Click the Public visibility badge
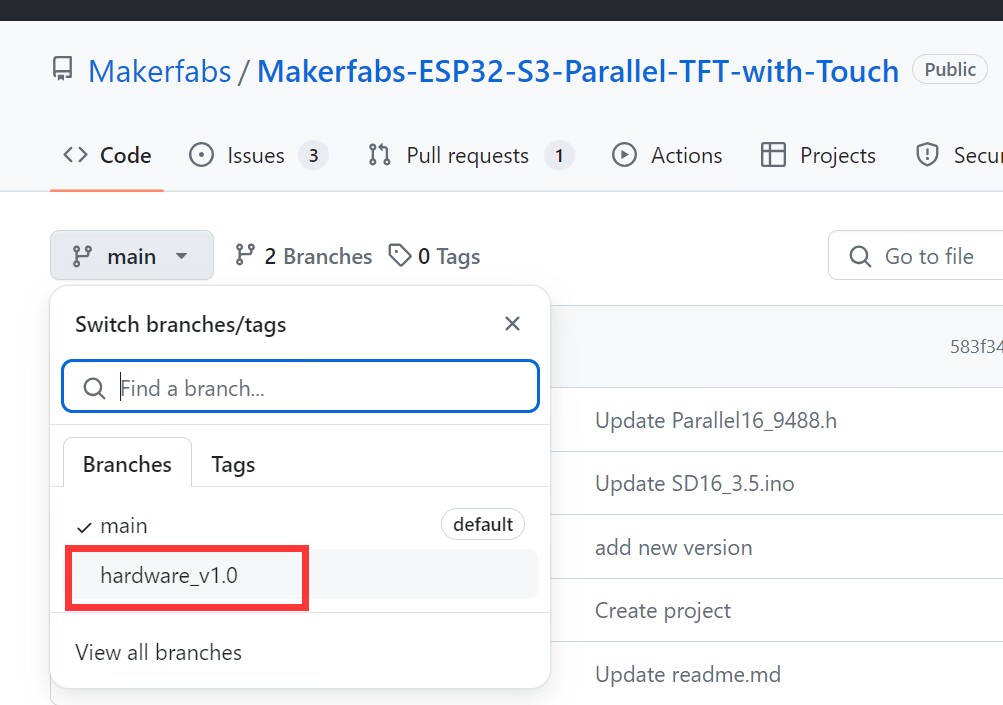The width and height of the screenshot is (1003, 705). pyautogui.click(x=950, y=69)
